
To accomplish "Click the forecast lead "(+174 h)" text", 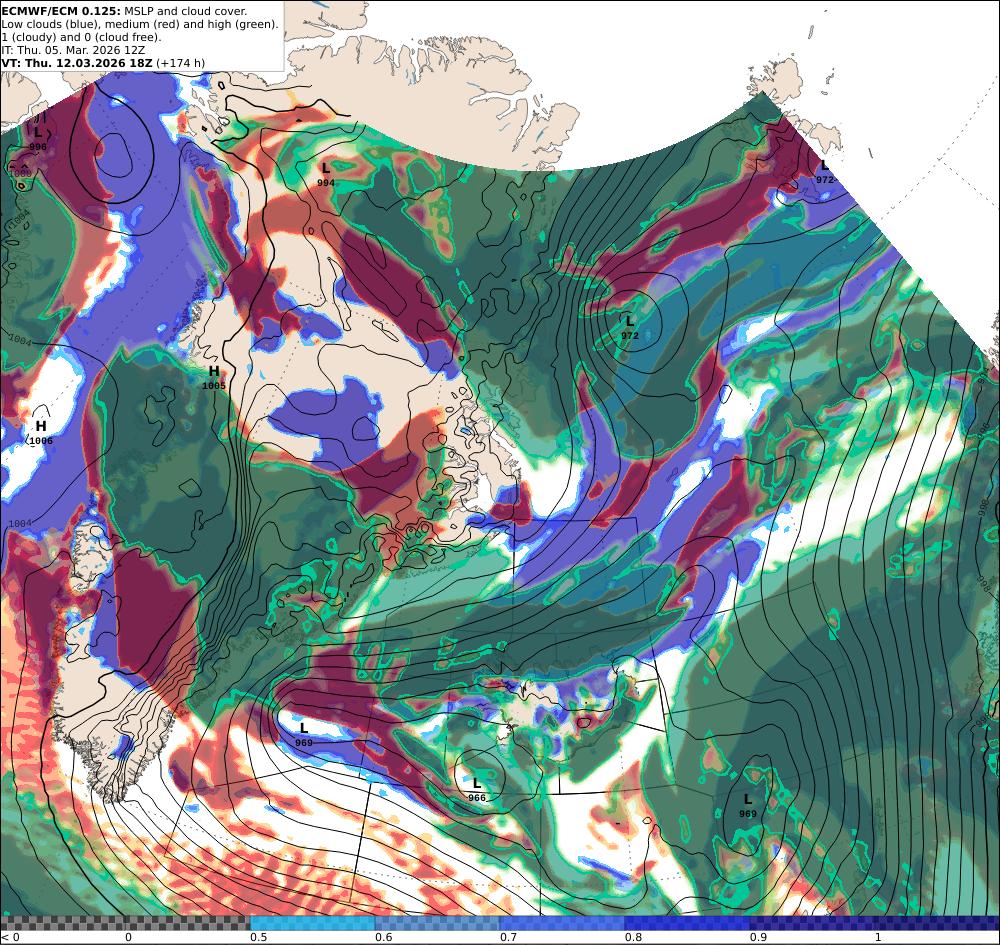I will pyautogui.click(x=180, y=62).
